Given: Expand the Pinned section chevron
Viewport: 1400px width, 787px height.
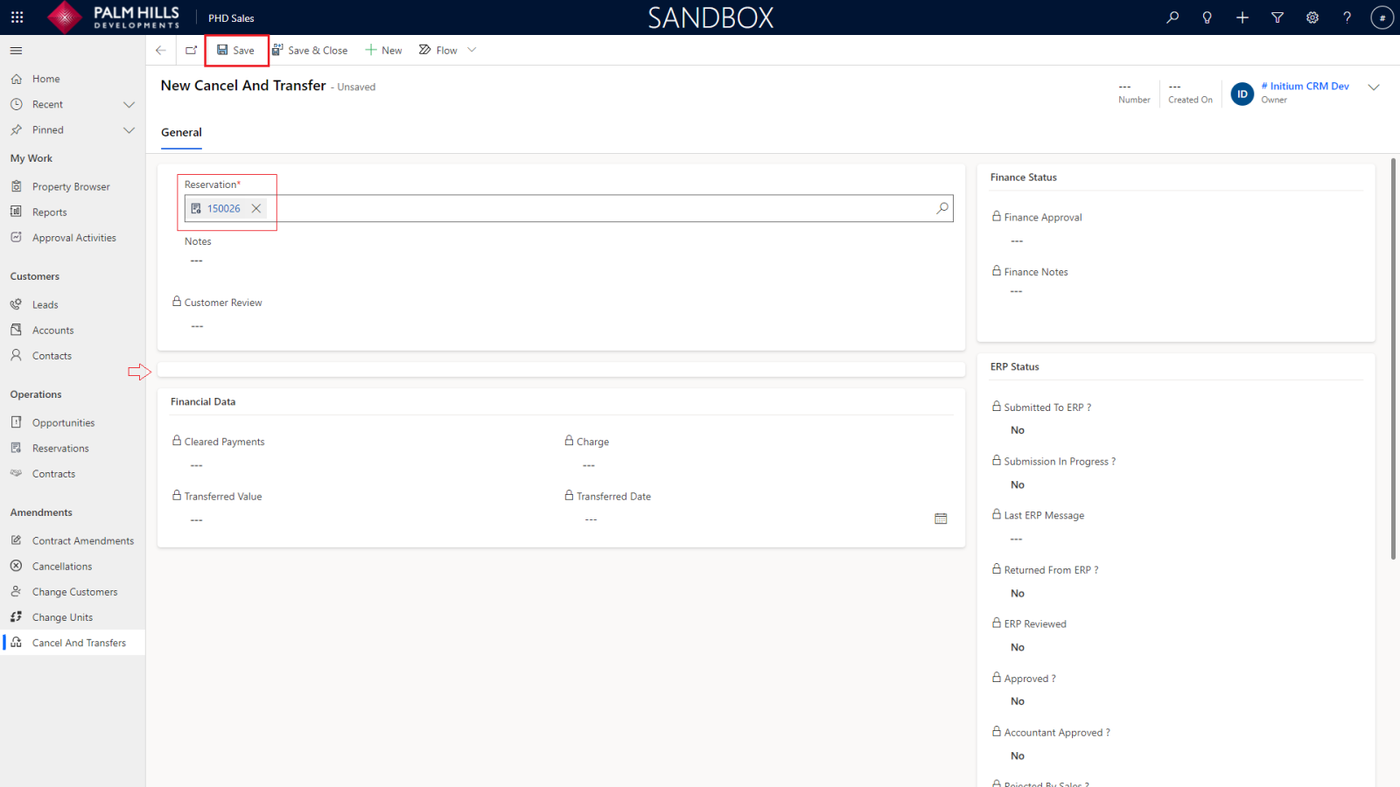Looking at the screenshot, I should coord(129,130).
